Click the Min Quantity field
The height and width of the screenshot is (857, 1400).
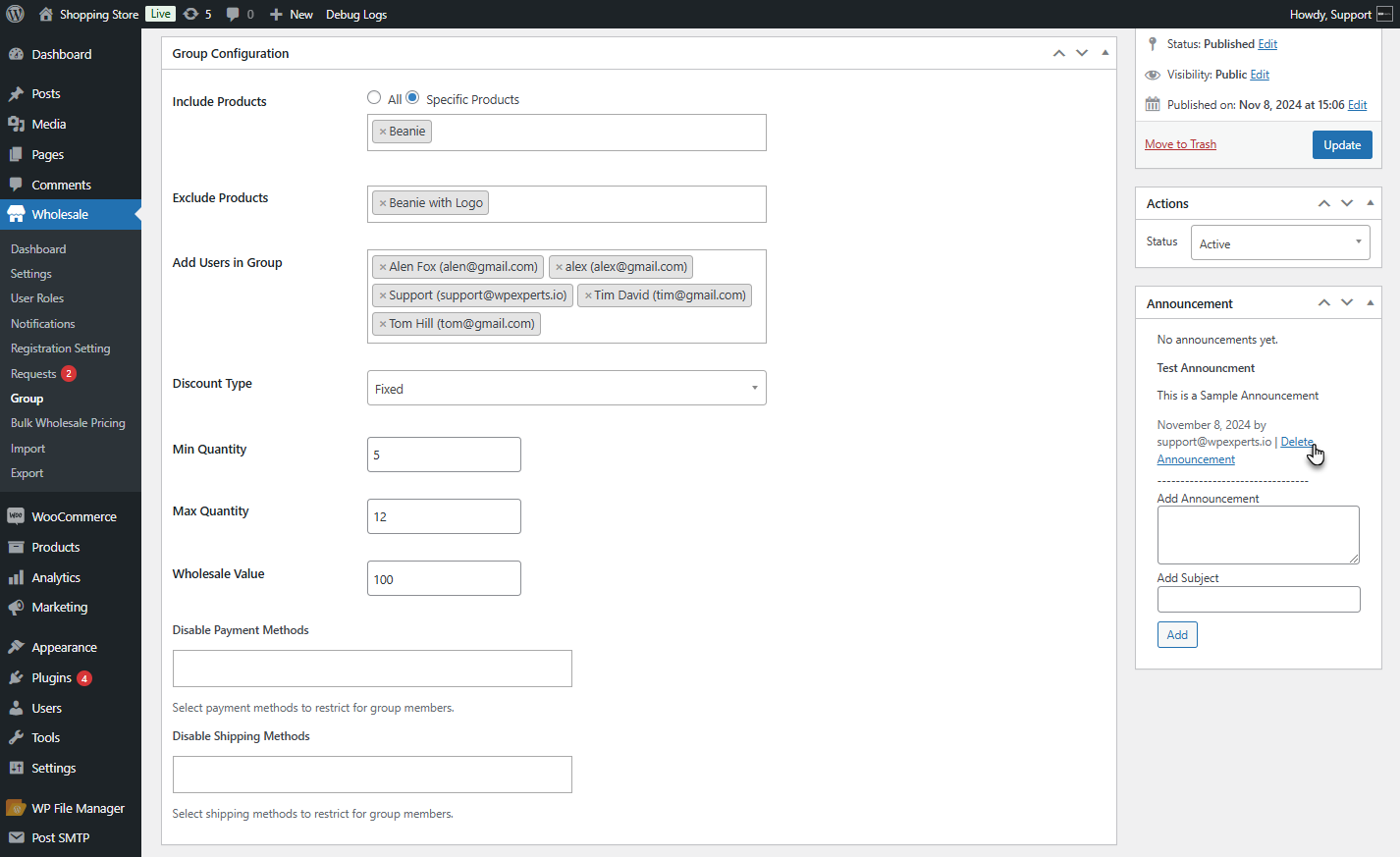(444, 455)
